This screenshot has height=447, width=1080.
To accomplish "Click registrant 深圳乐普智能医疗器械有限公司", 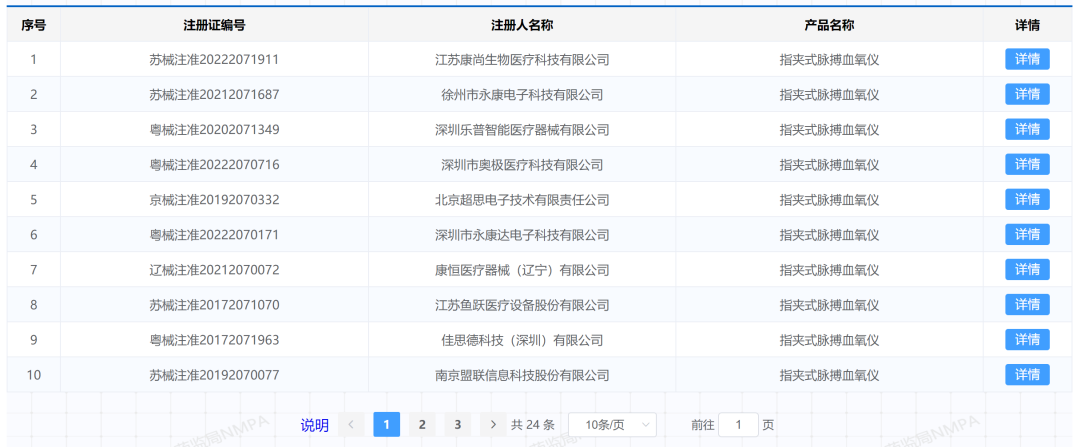I will point(522,130).
